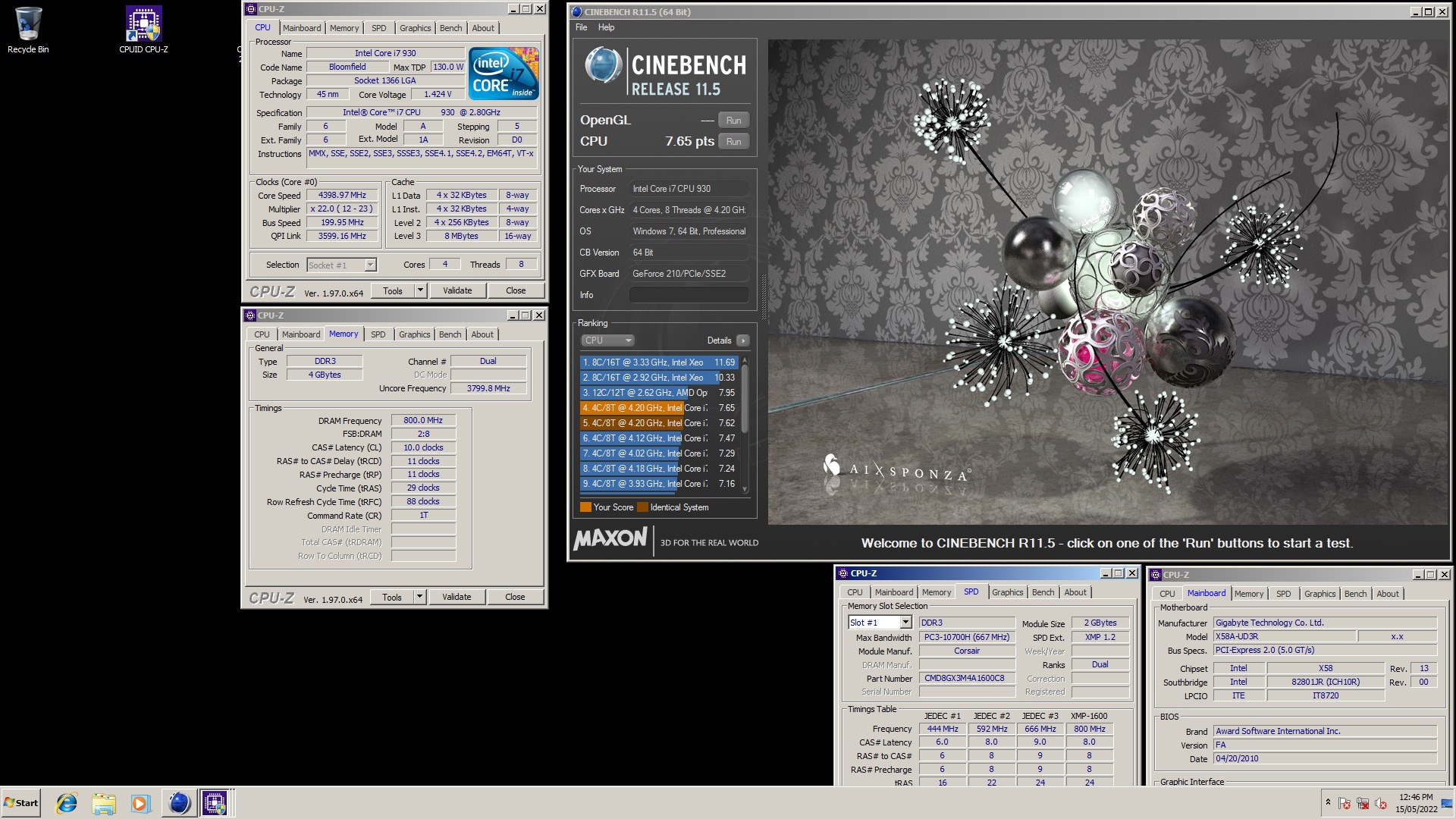Launch Windows Media Player from taskbar

tap(140, 803)
